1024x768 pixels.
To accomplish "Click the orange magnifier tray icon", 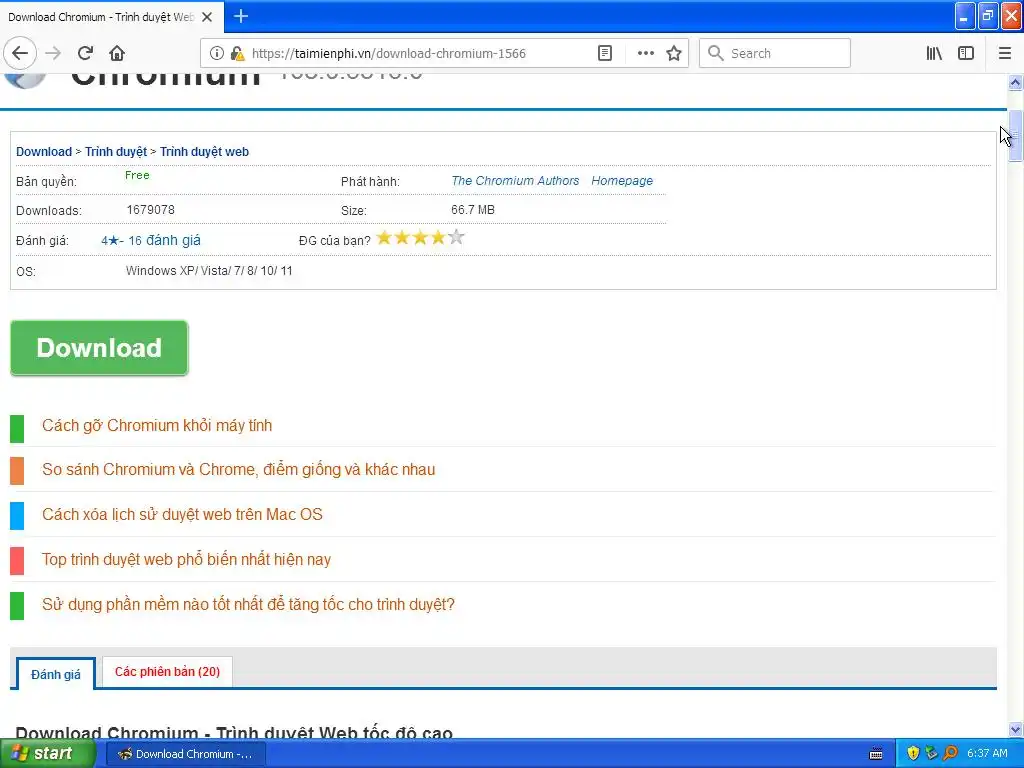I will 950,754.
